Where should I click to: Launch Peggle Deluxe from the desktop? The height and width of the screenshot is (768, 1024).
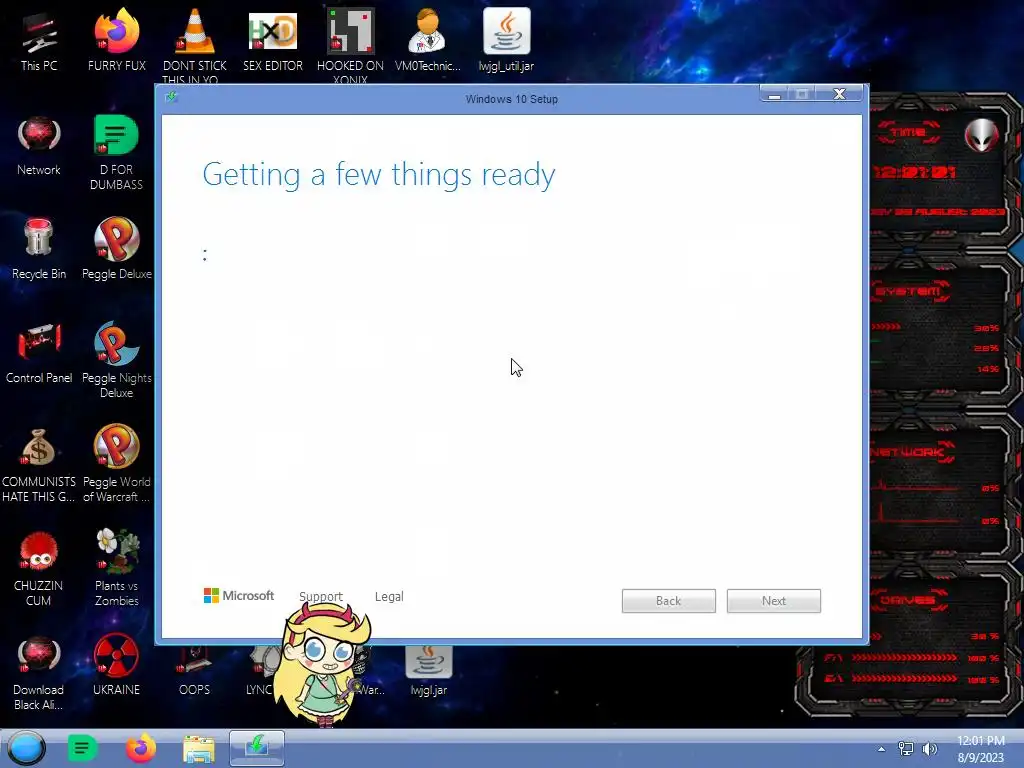click(x=116, y=249)
